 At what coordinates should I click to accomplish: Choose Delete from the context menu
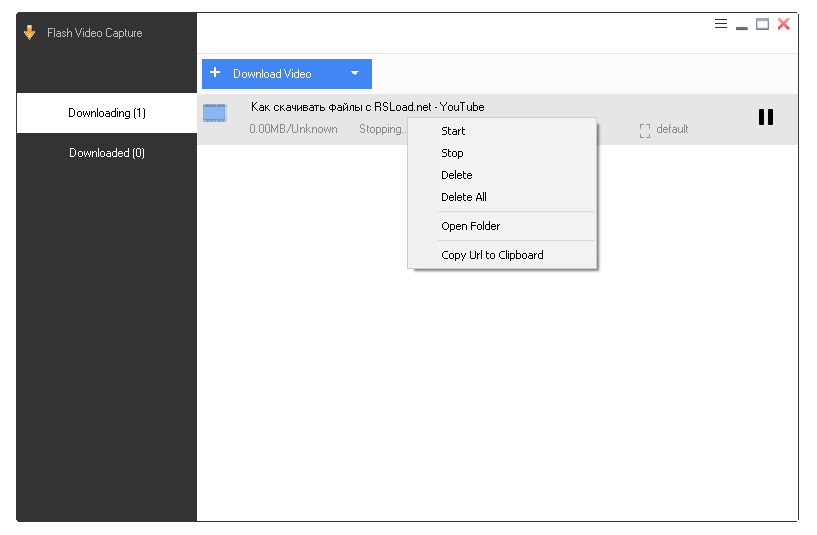click(x=456, y=175)
